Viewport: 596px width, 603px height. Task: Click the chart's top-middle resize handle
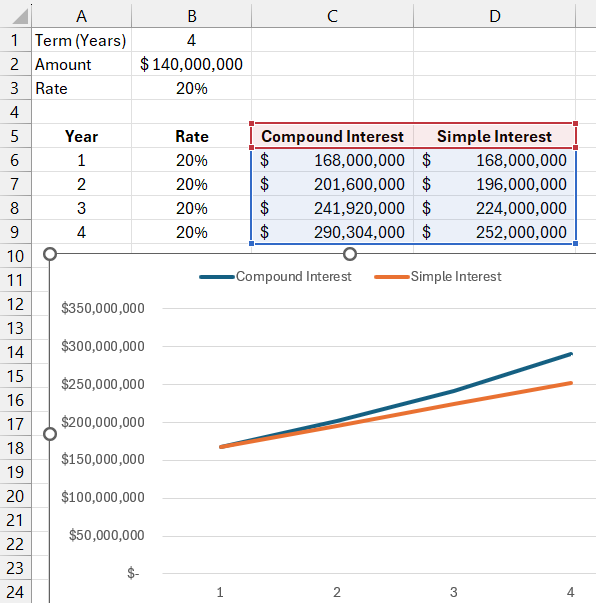(x=350, y=254)
